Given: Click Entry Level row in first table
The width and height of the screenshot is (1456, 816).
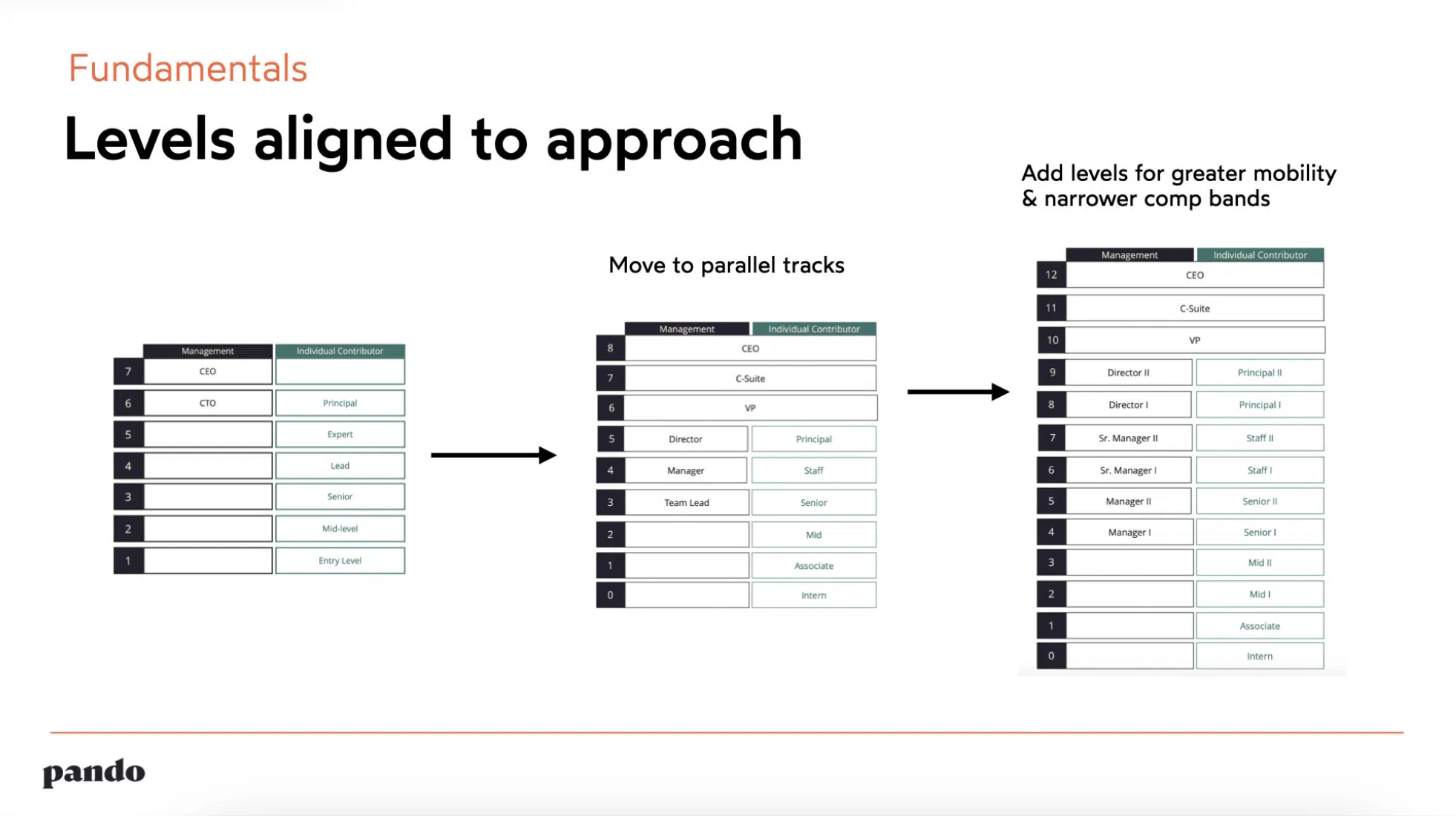Looking at the screenshot, I should [x=338, y=560].
